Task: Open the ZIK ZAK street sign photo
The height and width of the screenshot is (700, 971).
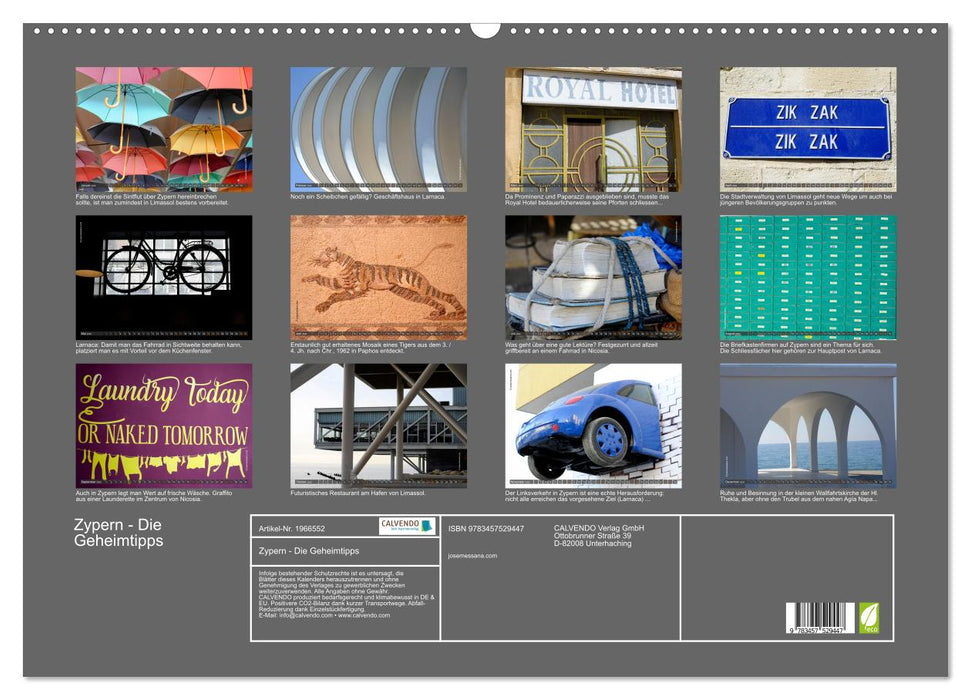Action: coord(807,129)
